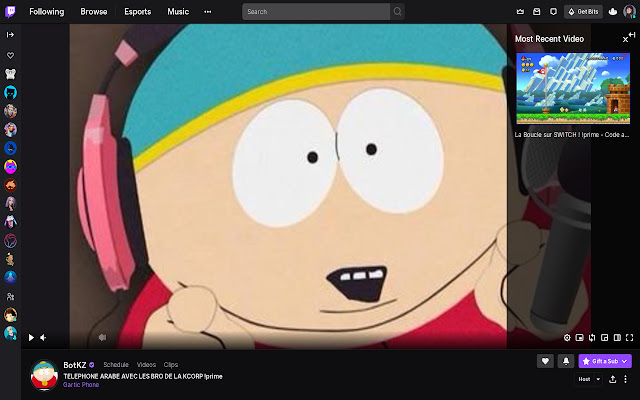Click the mini player popout icon
The width and height of the screenshot is (640, 400).
click(579, 338)
